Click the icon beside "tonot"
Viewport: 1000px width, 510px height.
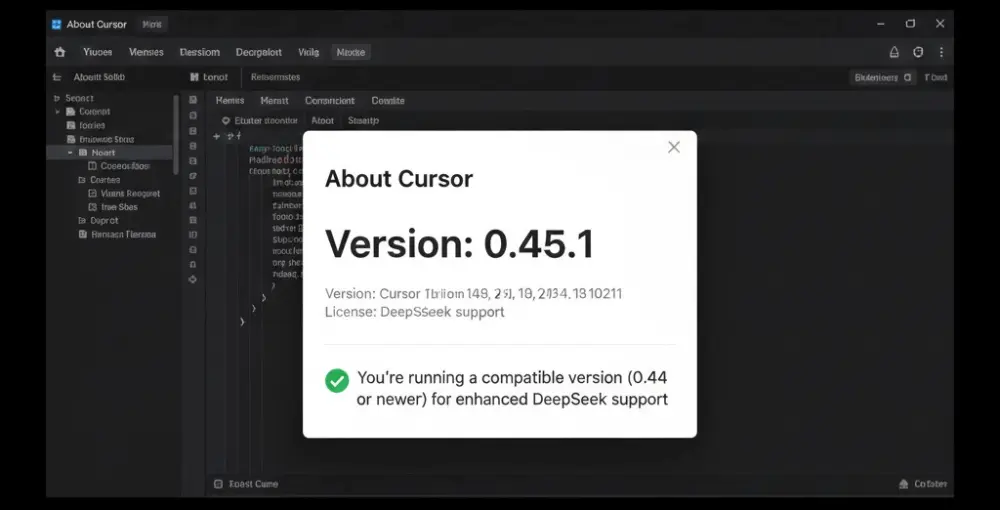pos(195,77)
